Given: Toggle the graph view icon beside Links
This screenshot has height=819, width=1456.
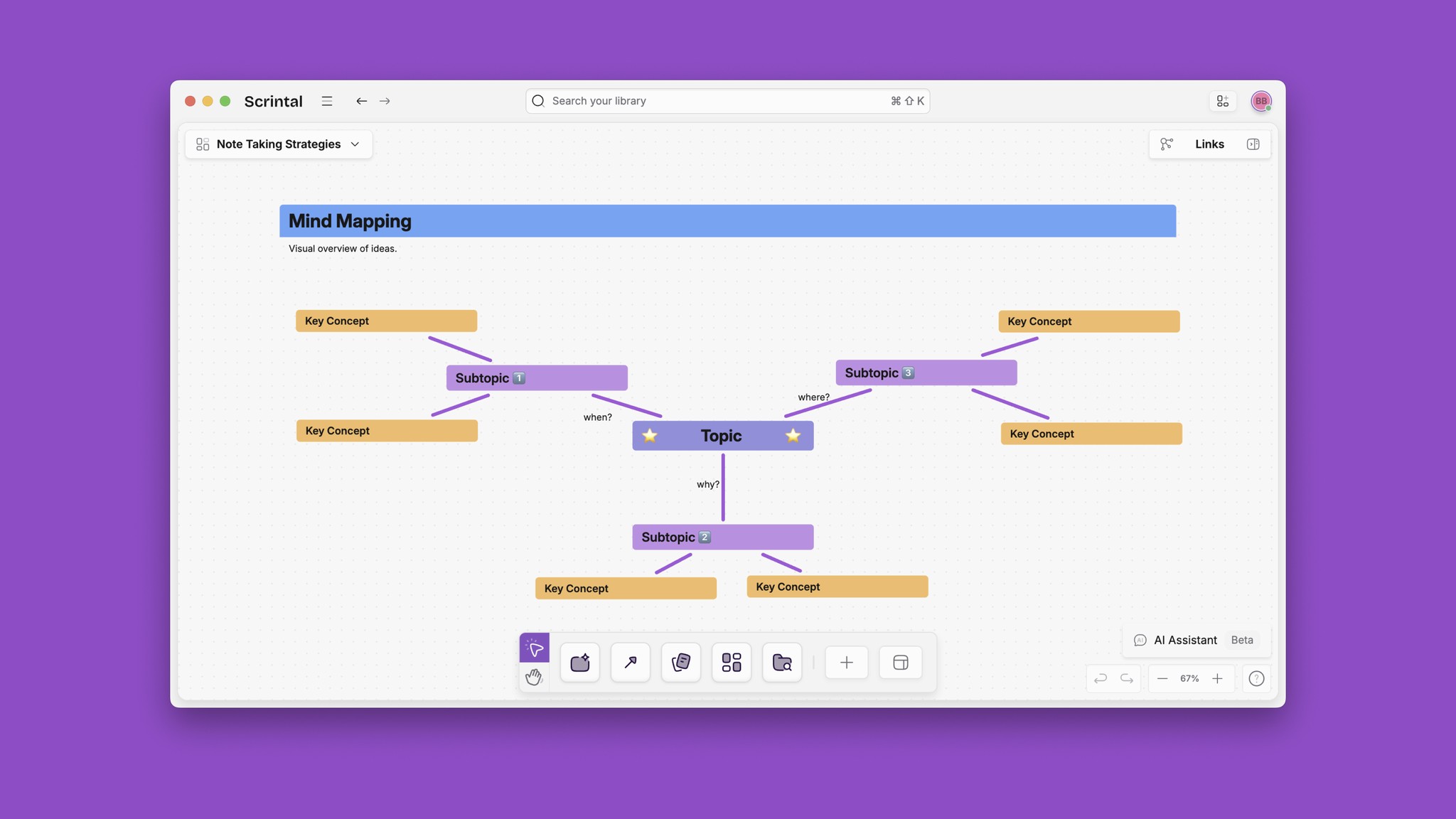Looking at the screenshot, I should 1166,144.
